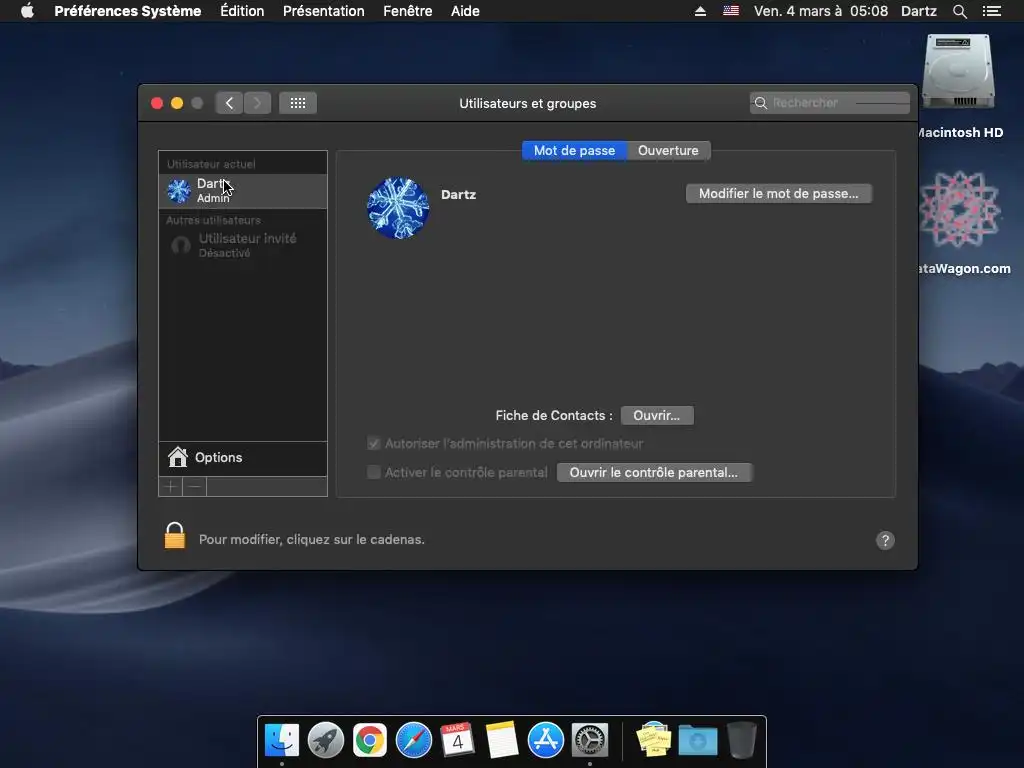
Task: Toggle Activer le contrôle parental checkbox
Action: 374,472
